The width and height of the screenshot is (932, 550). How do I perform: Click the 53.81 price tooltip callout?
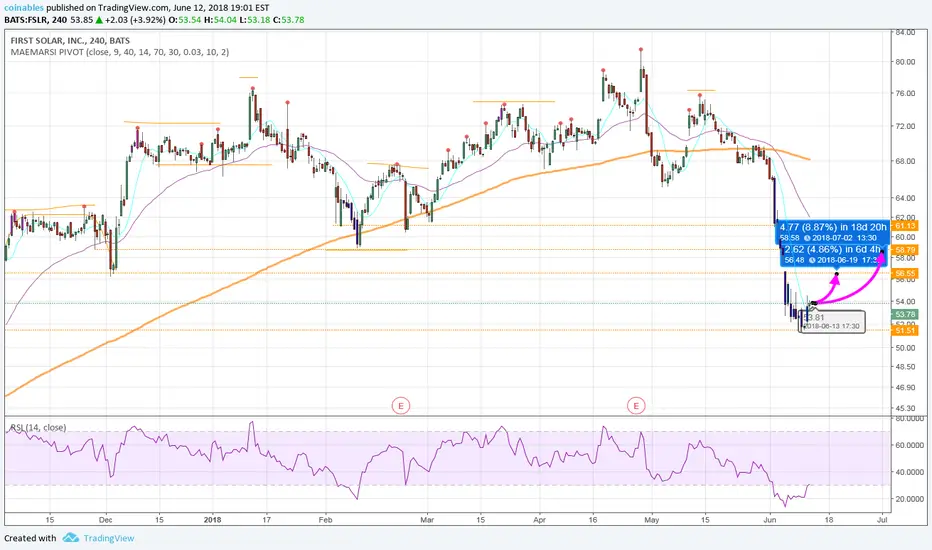point(832,322)
